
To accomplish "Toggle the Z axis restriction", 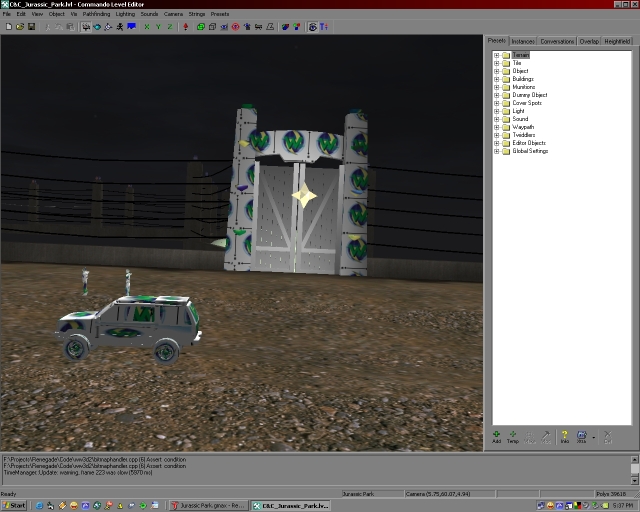I will 170,27.
